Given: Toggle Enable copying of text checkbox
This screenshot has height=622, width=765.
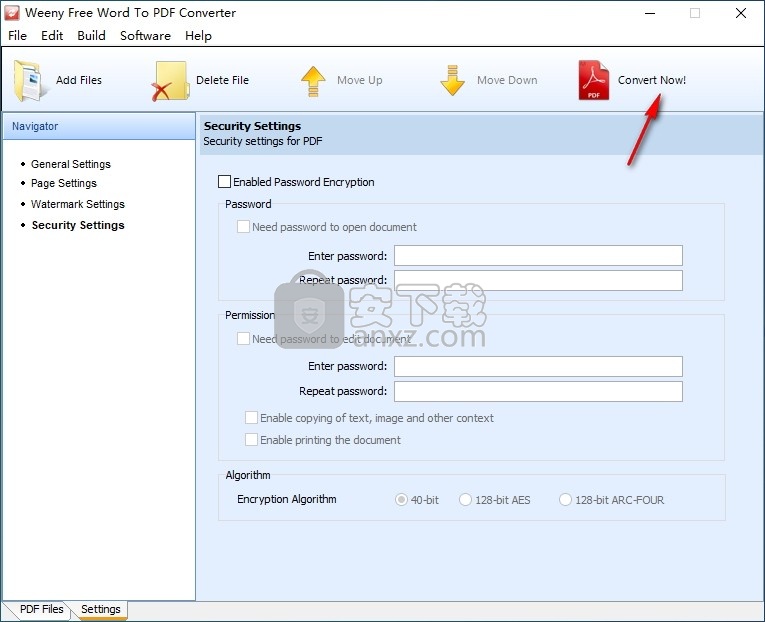Looking at the screenshot, I should (x=251, y=418).
